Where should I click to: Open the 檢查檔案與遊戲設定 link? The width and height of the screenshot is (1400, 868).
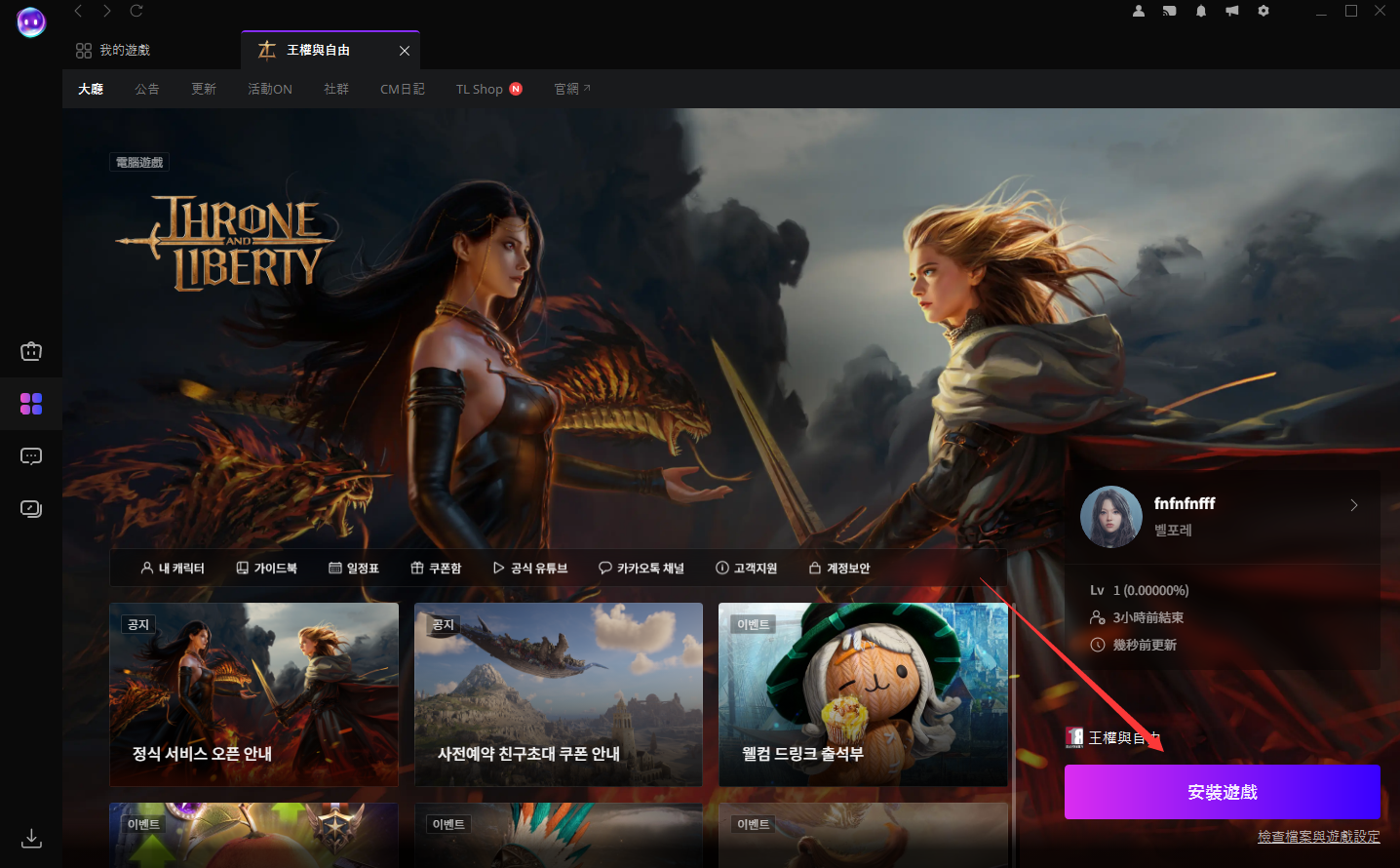click(x=1318, y=837)
